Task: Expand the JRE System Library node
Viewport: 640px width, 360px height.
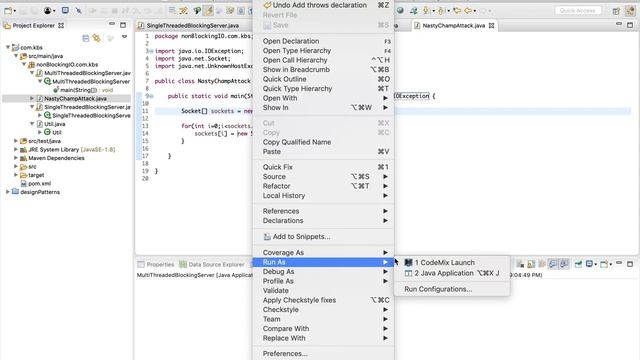Action: [16, 149]
